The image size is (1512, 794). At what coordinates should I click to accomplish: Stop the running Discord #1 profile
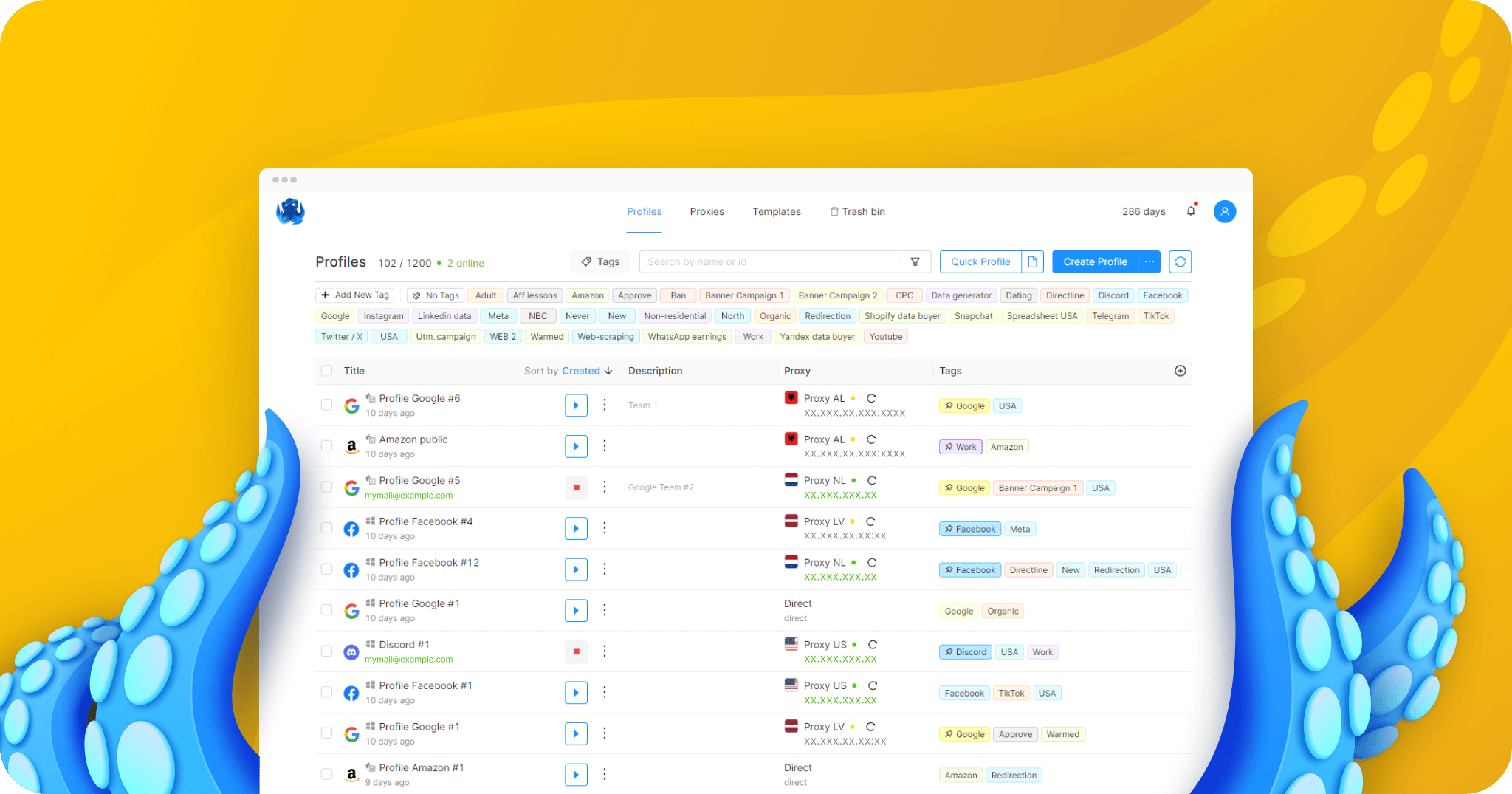(x=576, y=651)
